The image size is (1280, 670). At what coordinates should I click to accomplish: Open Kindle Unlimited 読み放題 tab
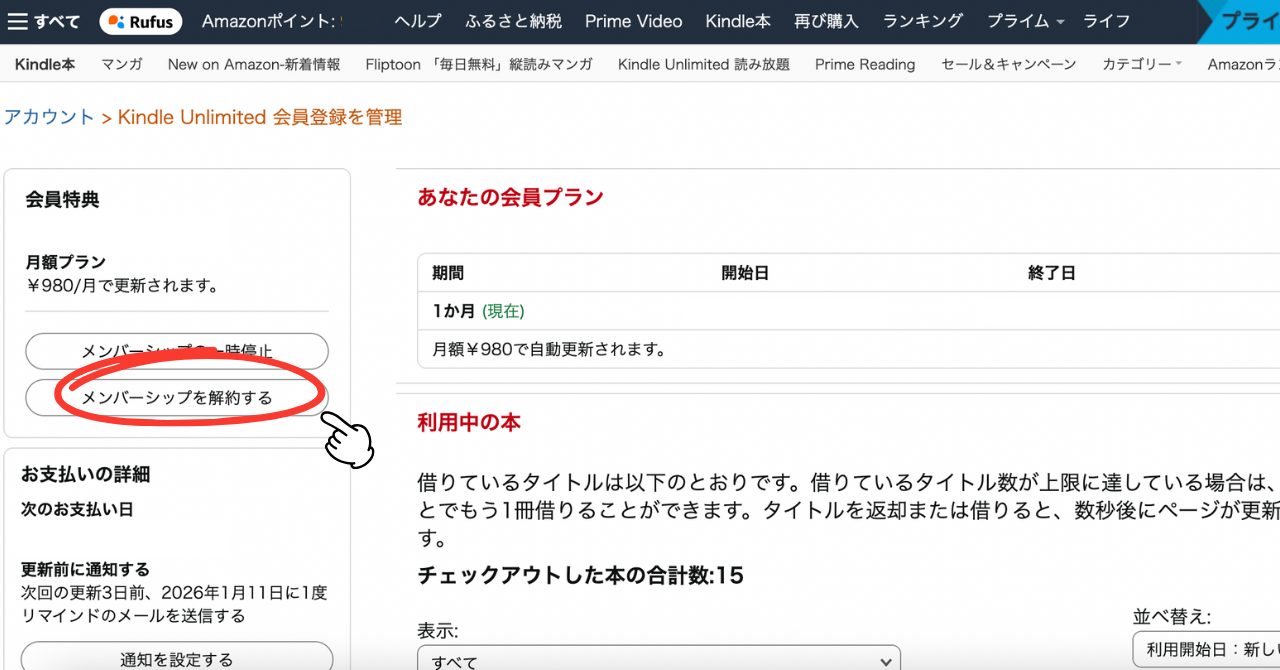click(x=703, y=64)
